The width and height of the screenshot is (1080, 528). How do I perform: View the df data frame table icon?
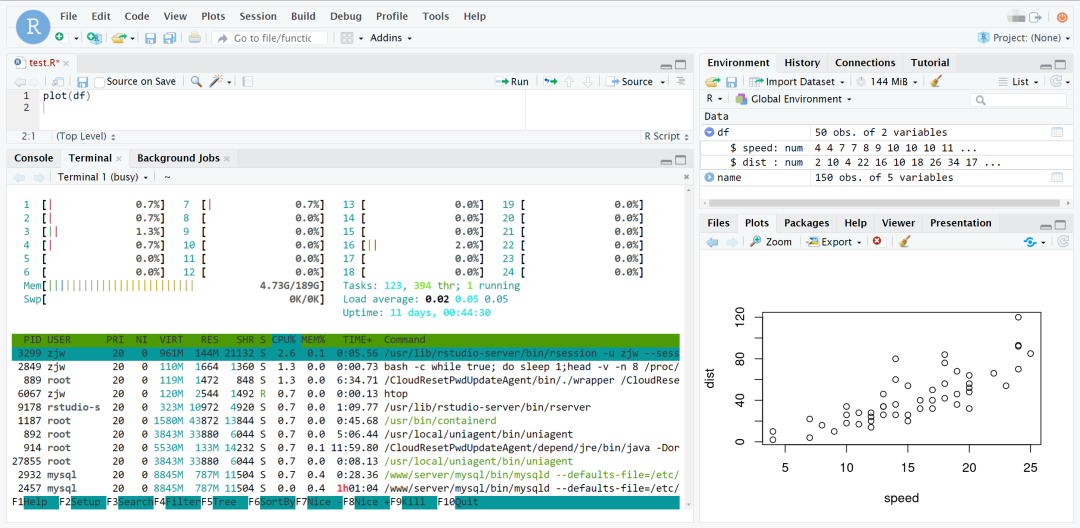pos(1056,132)
